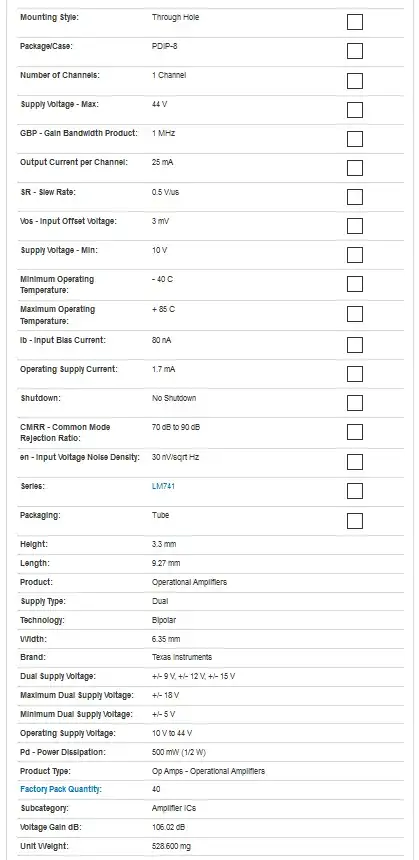
Task: Check the Vos Input Offset Voltage box
Action: click(x=355, y=226)
